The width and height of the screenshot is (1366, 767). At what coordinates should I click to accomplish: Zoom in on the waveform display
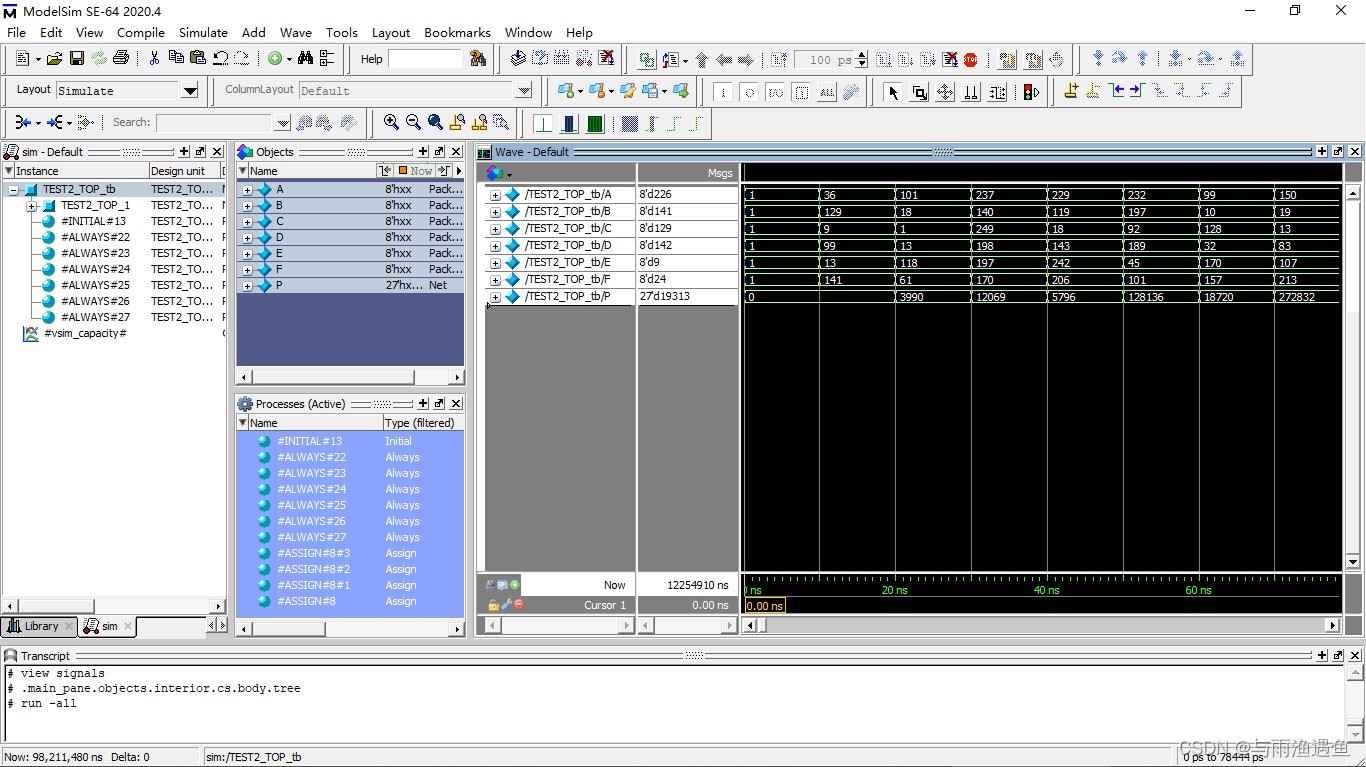click(390, 122)
